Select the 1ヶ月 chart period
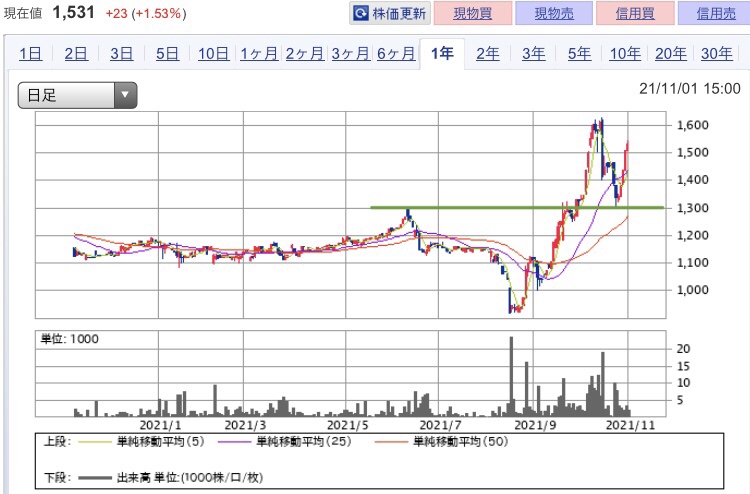Screen dimensions: 750x494 (259, 54)
